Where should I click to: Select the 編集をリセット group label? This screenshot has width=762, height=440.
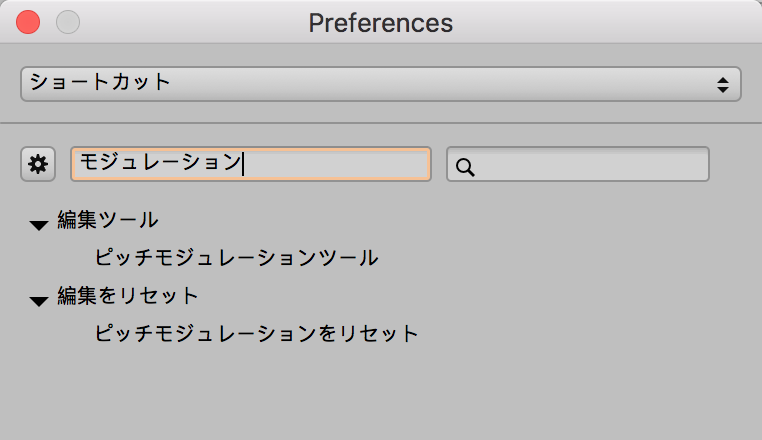(x=128, y=296)
